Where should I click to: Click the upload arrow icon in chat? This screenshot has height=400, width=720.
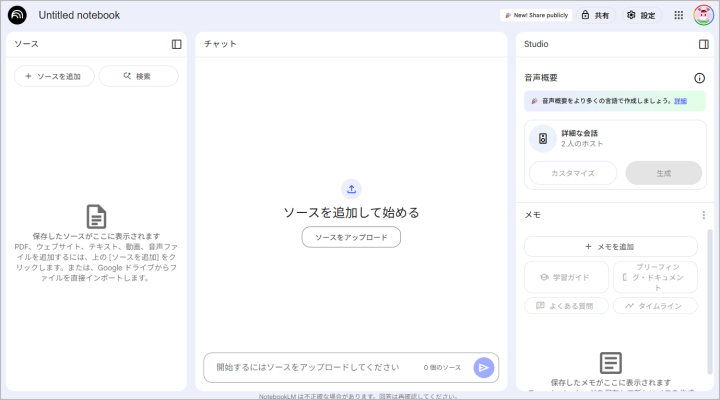[x=351, y=189]
